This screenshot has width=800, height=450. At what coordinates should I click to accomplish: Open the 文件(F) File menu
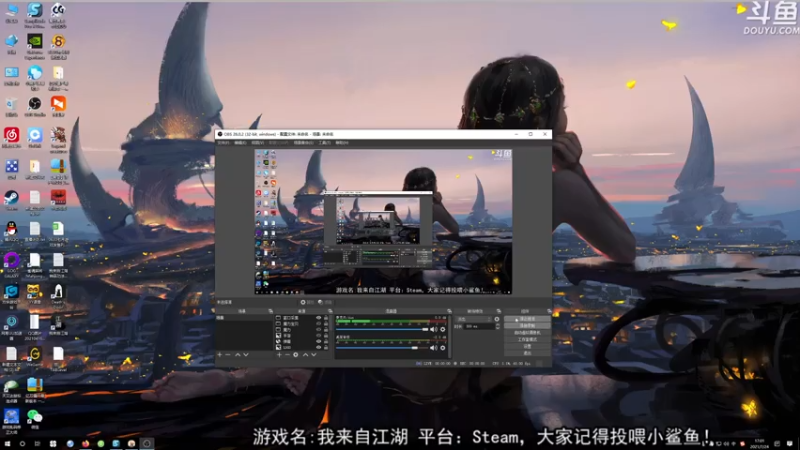click(223, 143)
